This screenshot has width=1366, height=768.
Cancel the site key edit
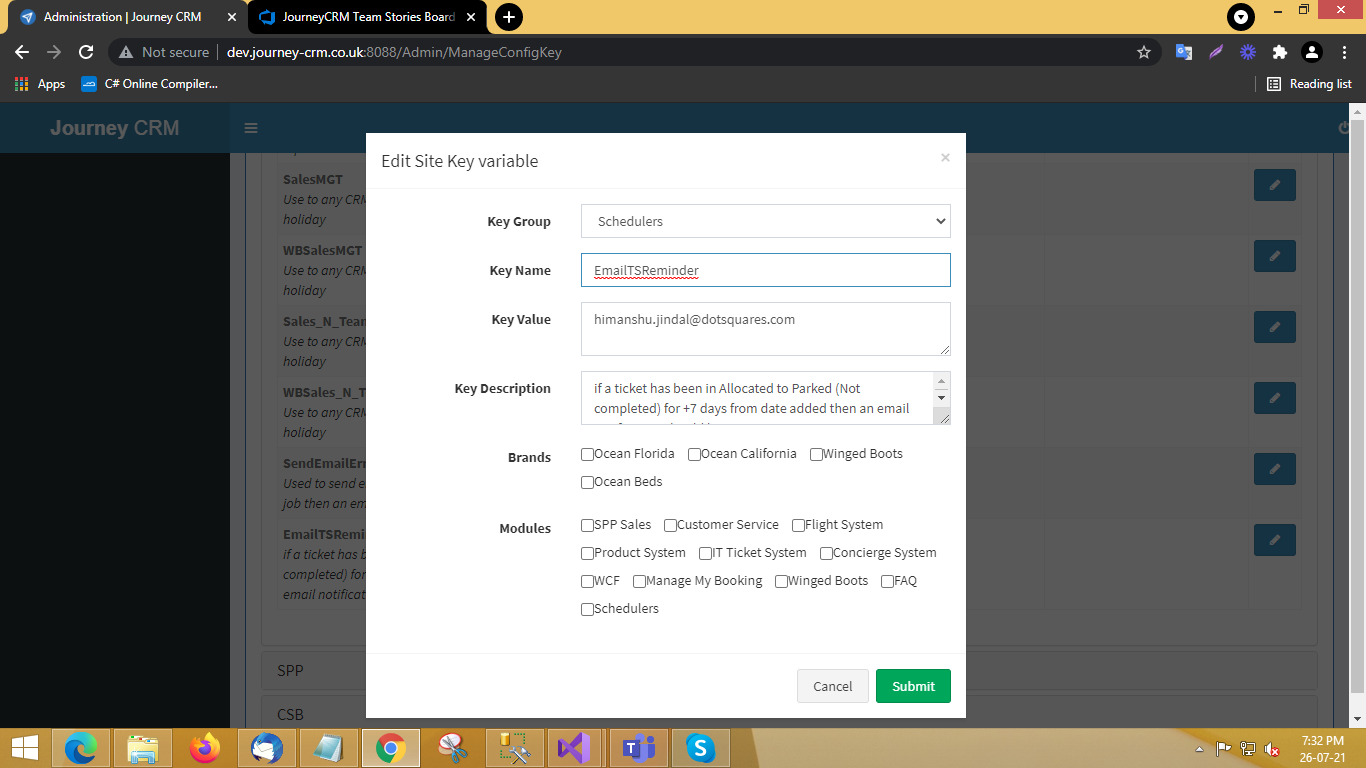(833, 686)
